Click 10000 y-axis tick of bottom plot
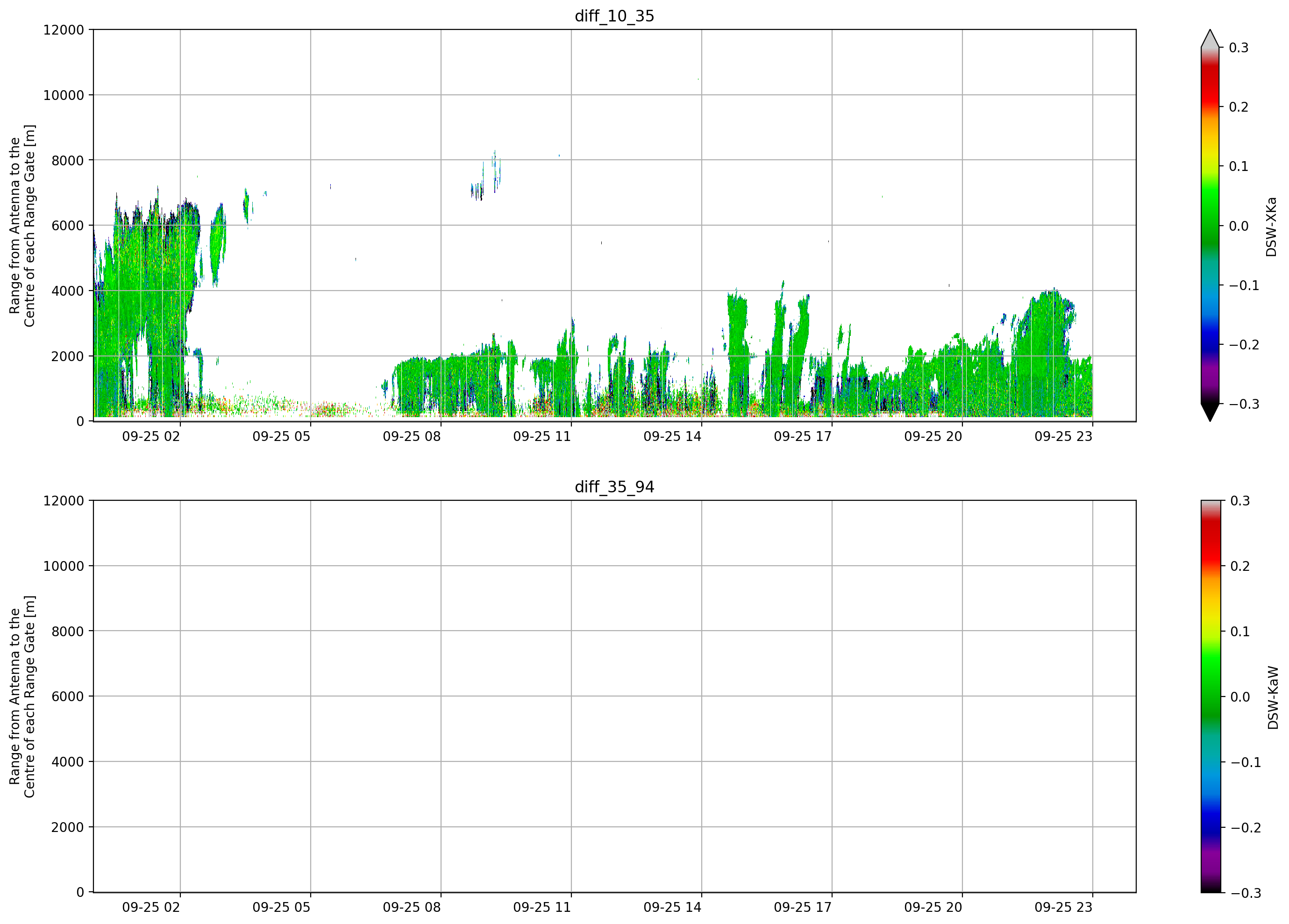Image resolution: width=1289 pixels, height=924 pixels. [64, 567]
